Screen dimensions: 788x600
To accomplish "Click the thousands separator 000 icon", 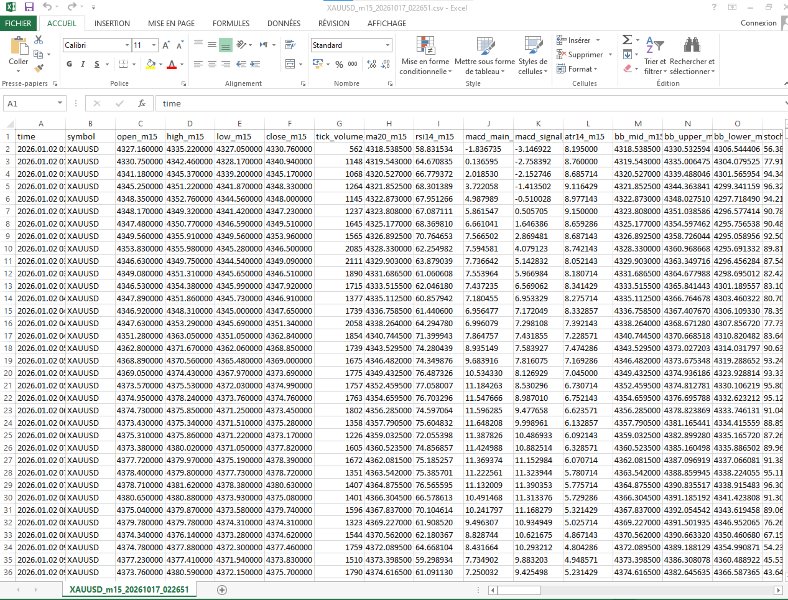I will pos(353,64).
